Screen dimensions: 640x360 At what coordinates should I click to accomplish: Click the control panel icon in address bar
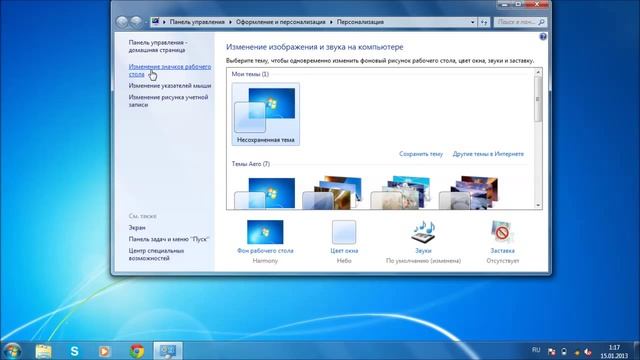click(156, 22)
